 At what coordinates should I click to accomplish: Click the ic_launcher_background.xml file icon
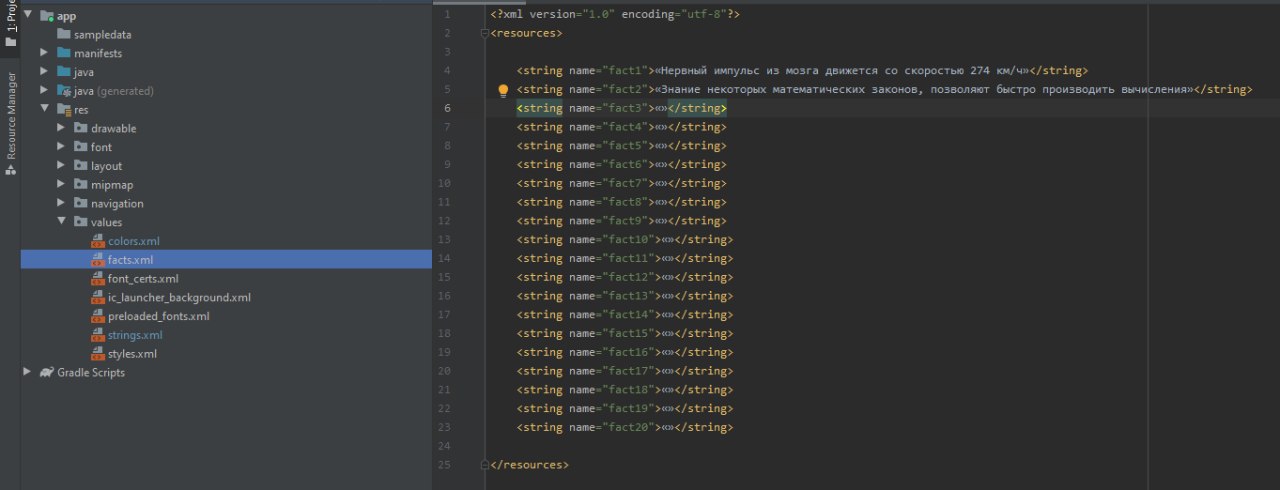pos(98,297)
